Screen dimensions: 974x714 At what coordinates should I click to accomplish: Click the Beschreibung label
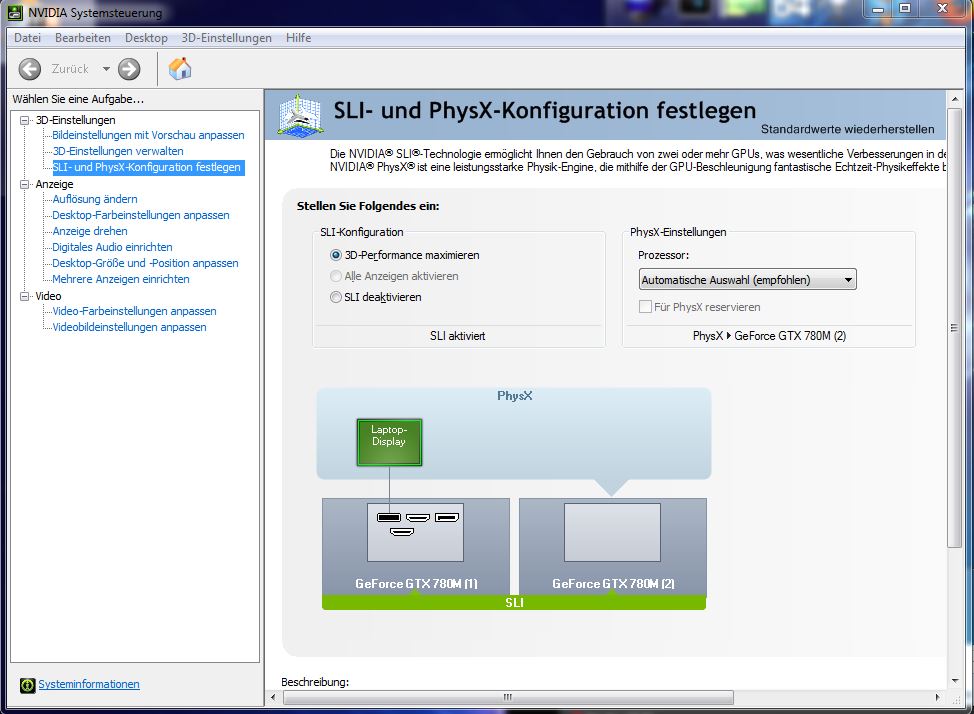(315, 682)
